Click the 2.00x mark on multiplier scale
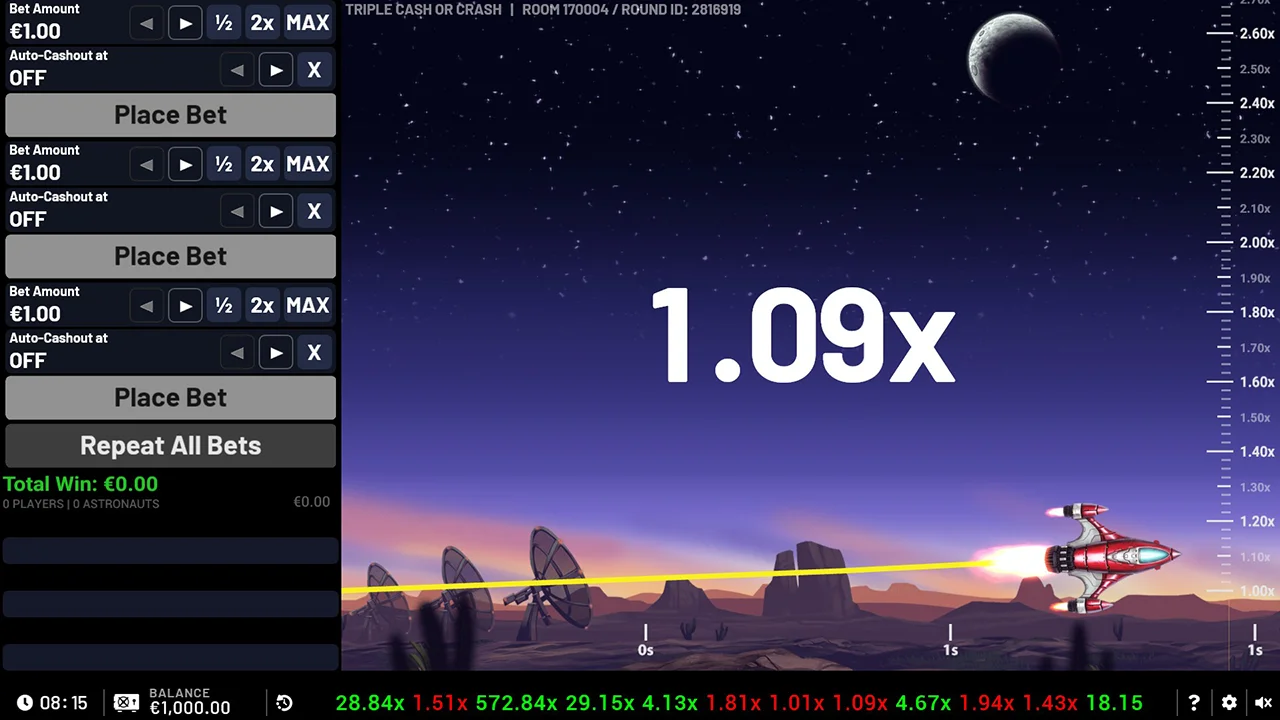Image resolution: width=1280 pixels, height=720 pixels. (x=1256, y=242)
